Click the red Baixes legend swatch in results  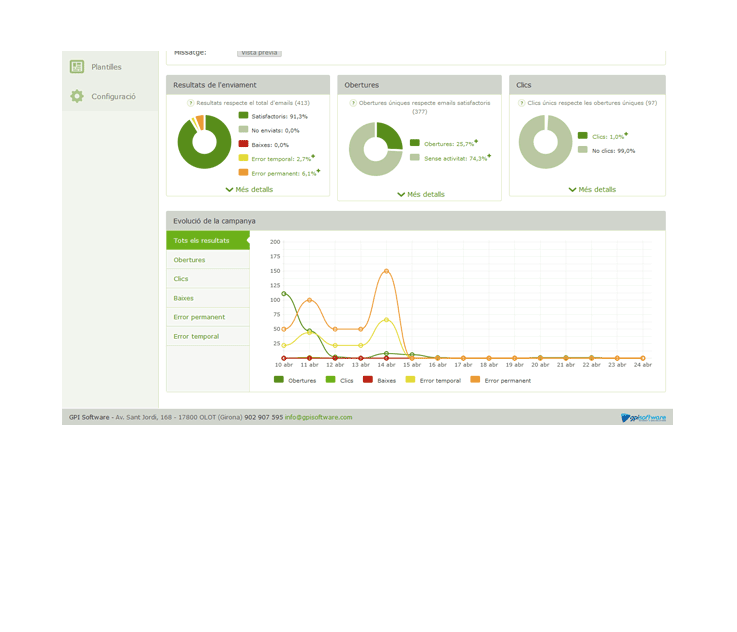pos(243,144)
